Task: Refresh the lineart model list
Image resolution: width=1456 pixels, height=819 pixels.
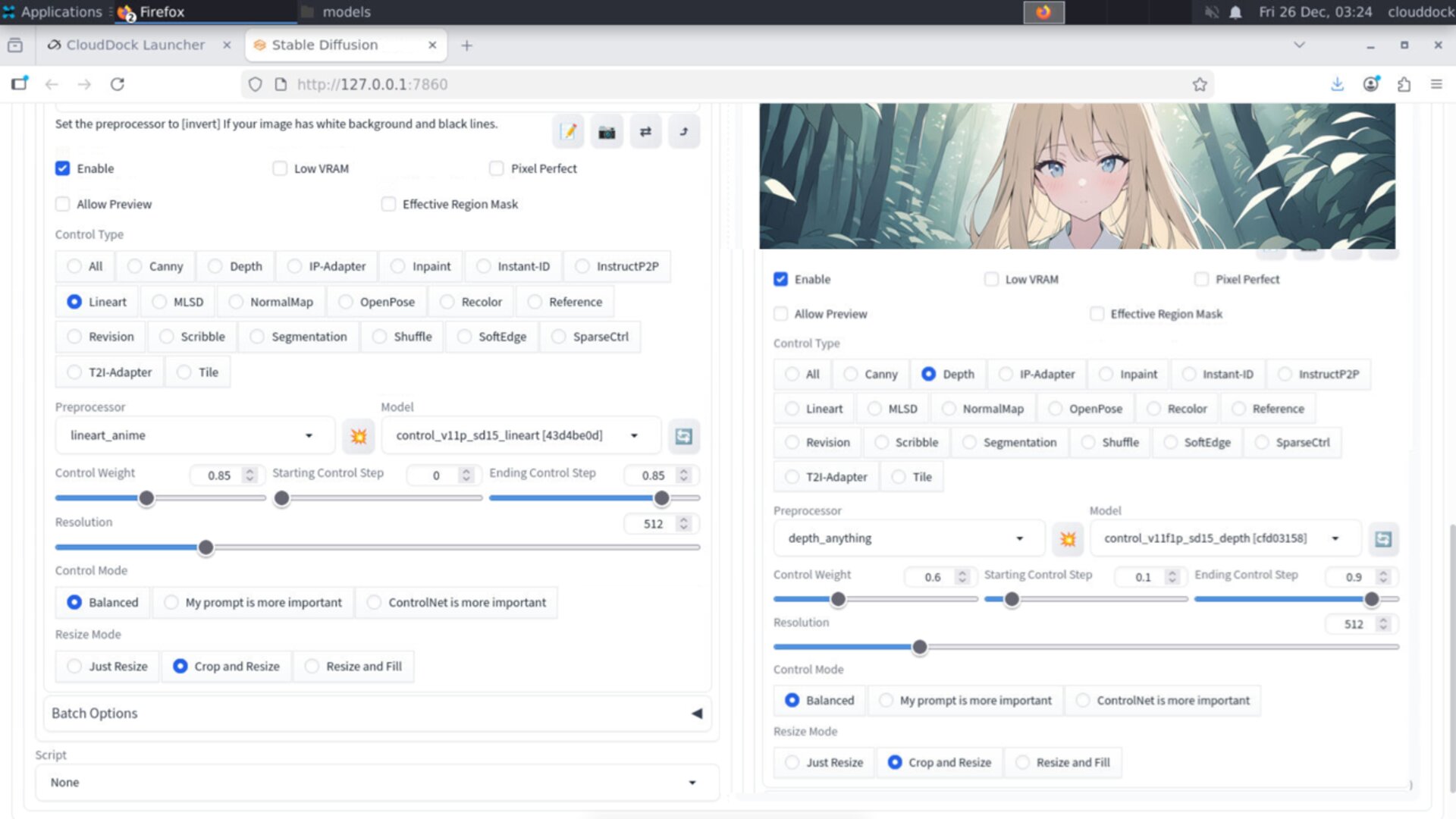Action: coord(683,436)
